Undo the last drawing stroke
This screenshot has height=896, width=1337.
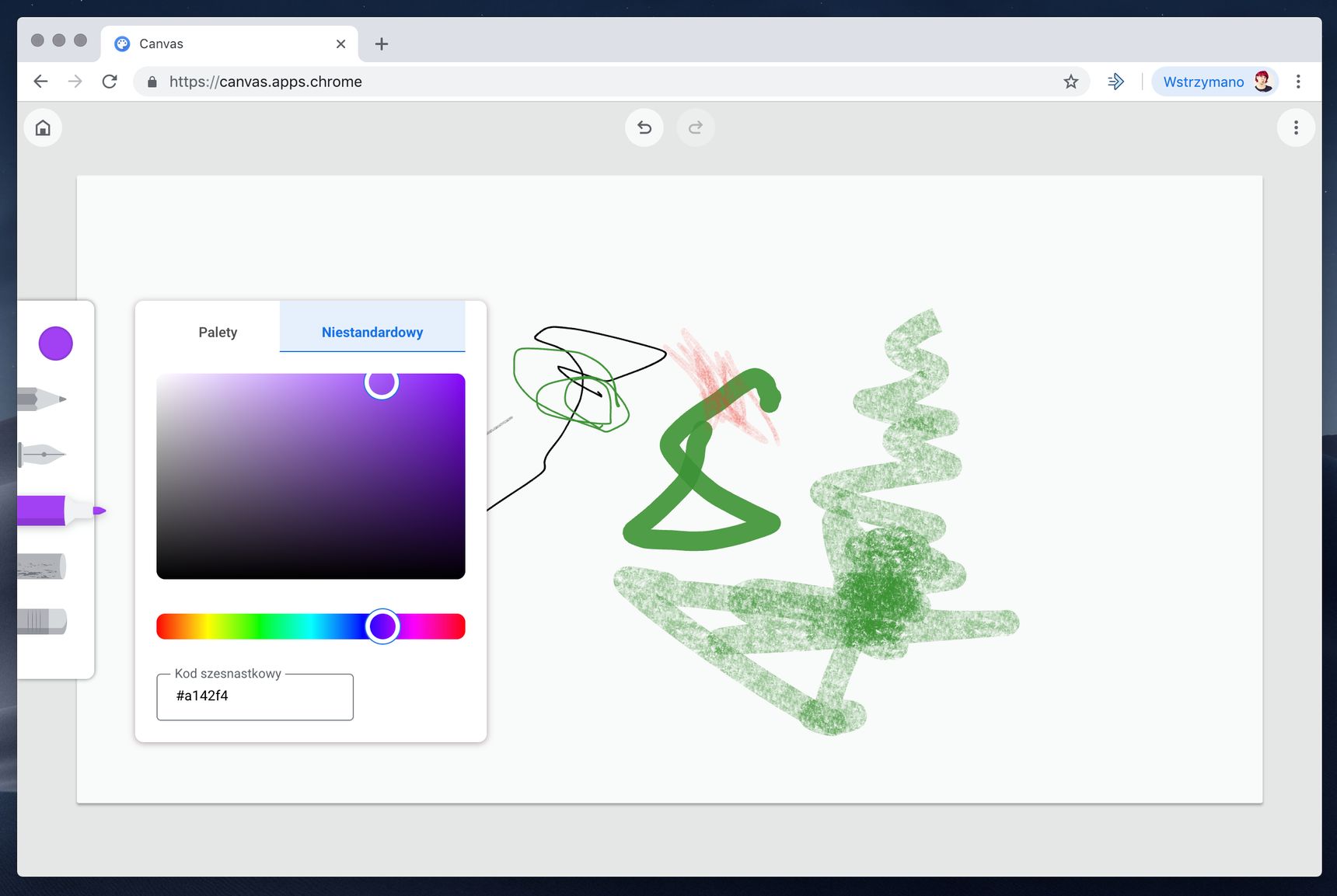pos(644,127)
